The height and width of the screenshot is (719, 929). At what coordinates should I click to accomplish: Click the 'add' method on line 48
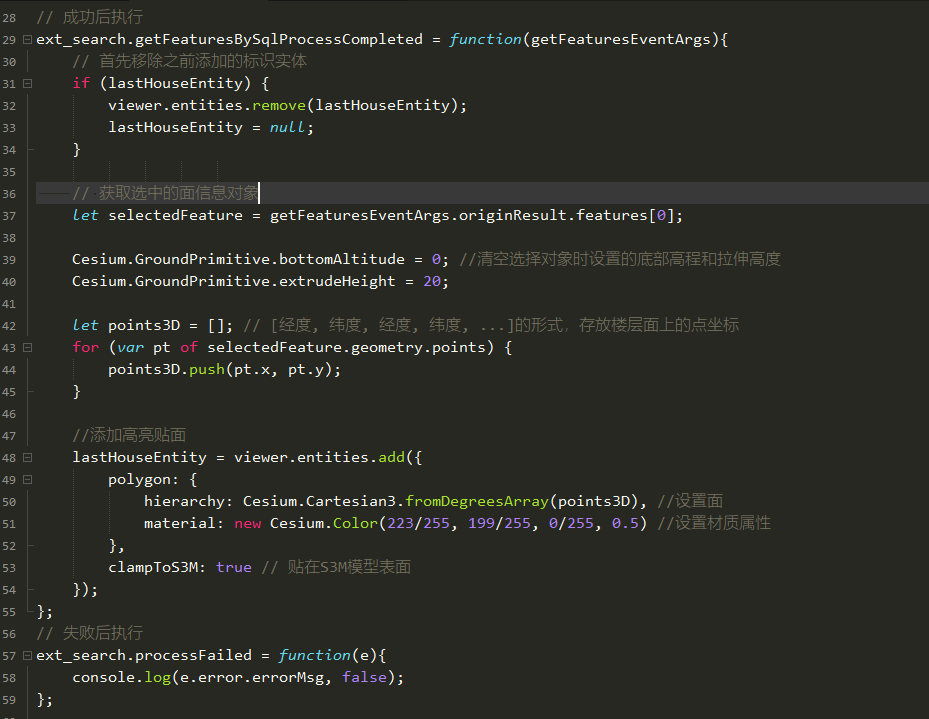click(392, 457)
